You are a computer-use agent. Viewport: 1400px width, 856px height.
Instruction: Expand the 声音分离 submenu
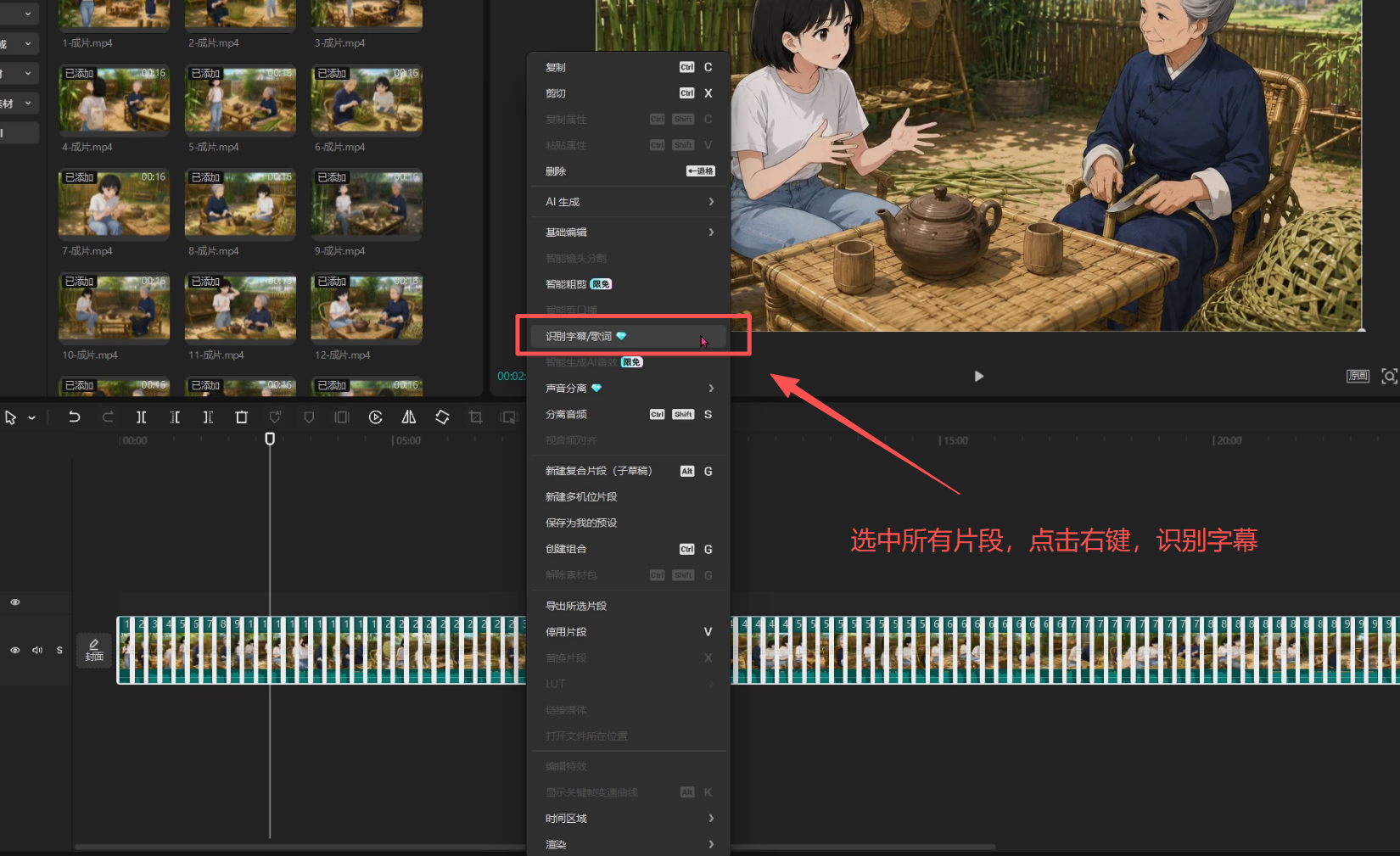pyautogui.click(x=629, y=389)
